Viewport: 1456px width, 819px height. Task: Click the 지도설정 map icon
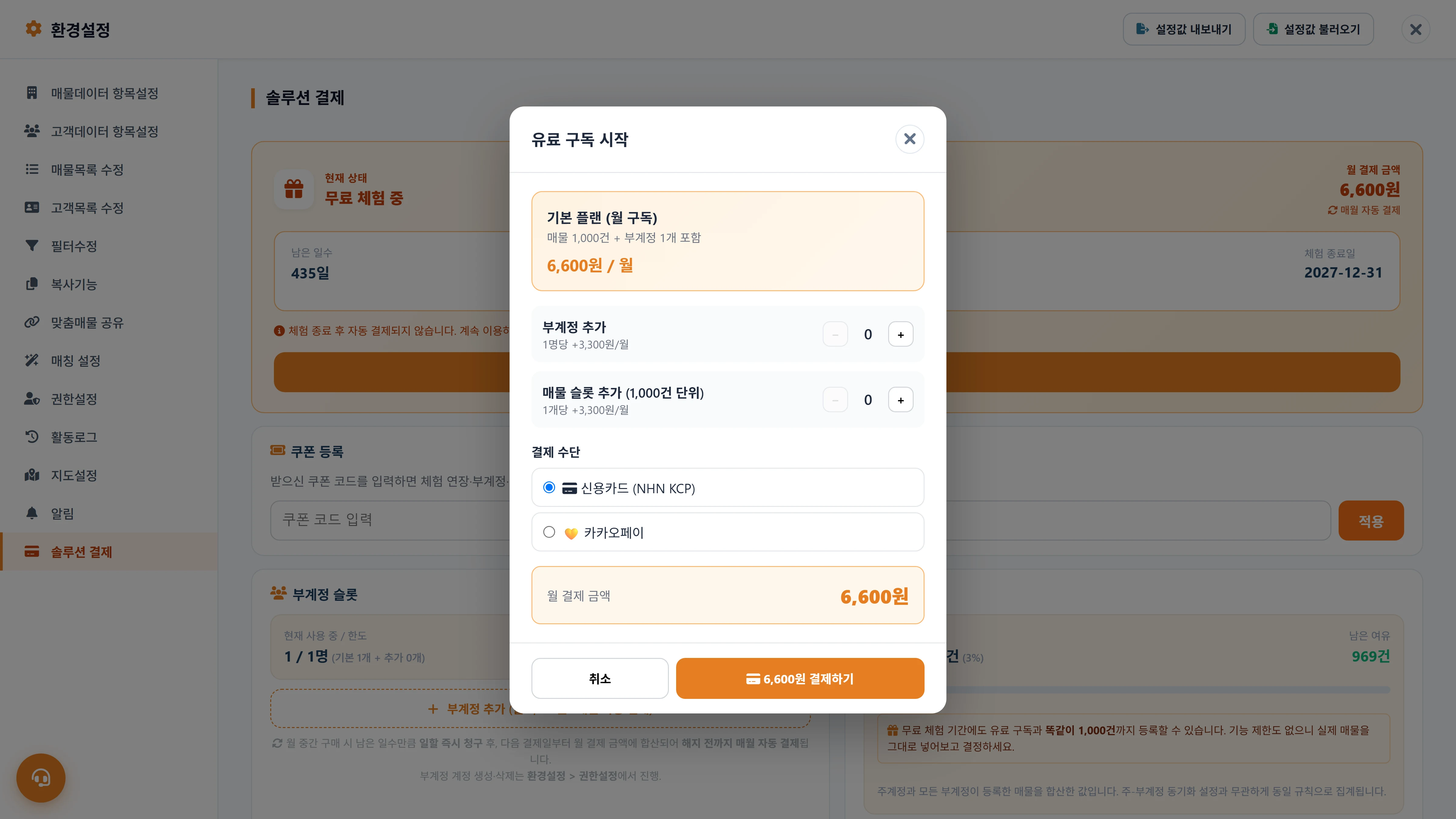pyautogui.click(x=32, y=475)
